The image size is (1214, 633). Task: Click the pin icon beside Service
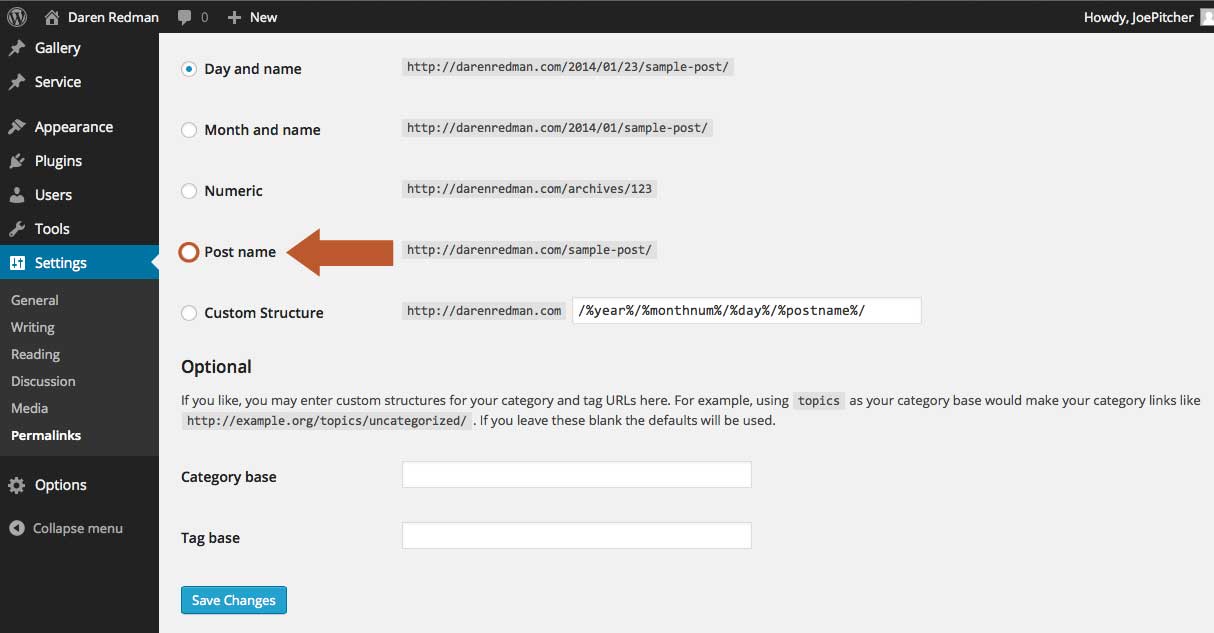pos(17,82)
